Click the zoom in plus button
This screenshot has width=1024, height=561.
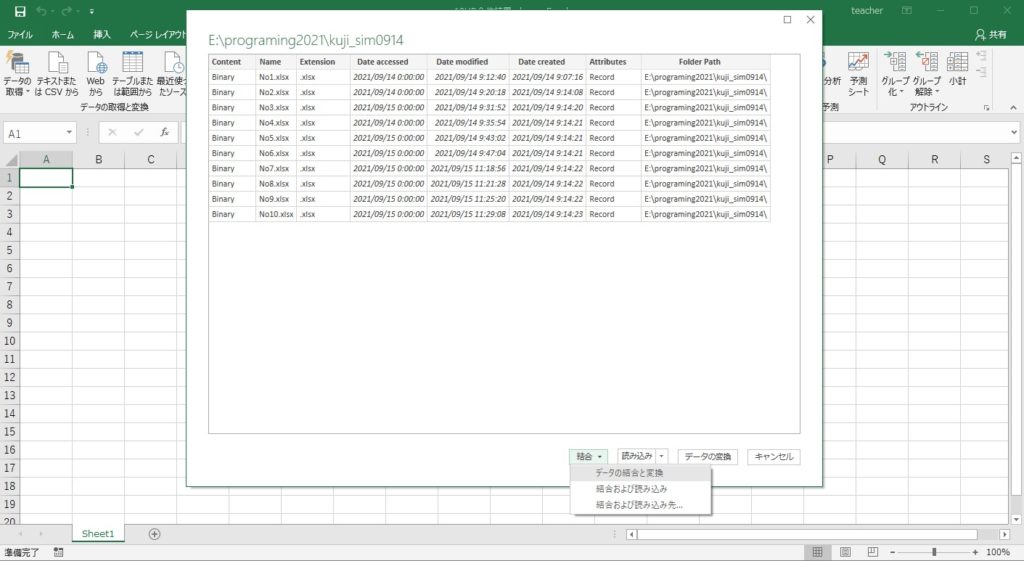click(976, 553)
